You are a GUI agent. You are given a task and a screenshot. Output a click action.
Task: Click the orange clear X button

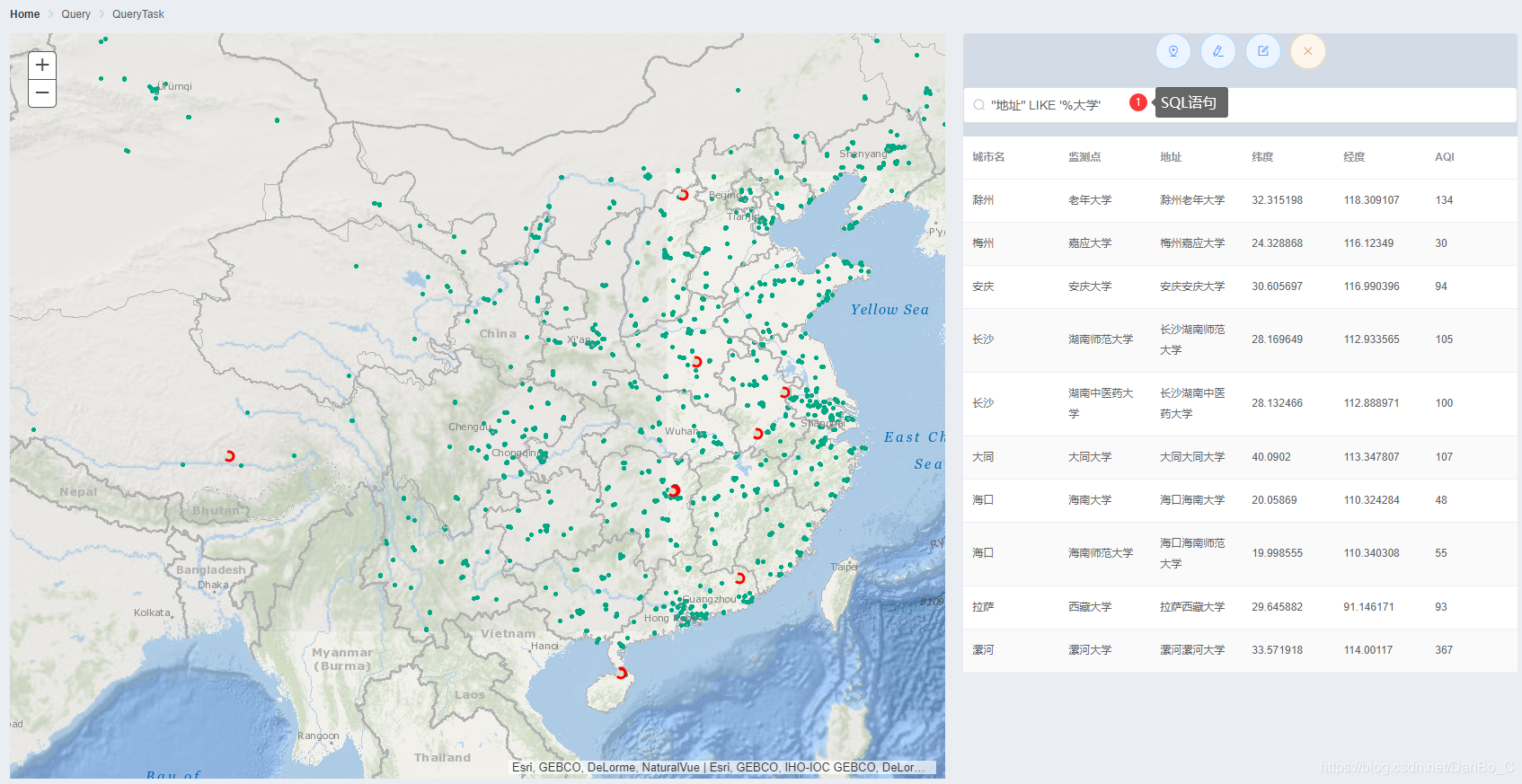pos(1307,51)
